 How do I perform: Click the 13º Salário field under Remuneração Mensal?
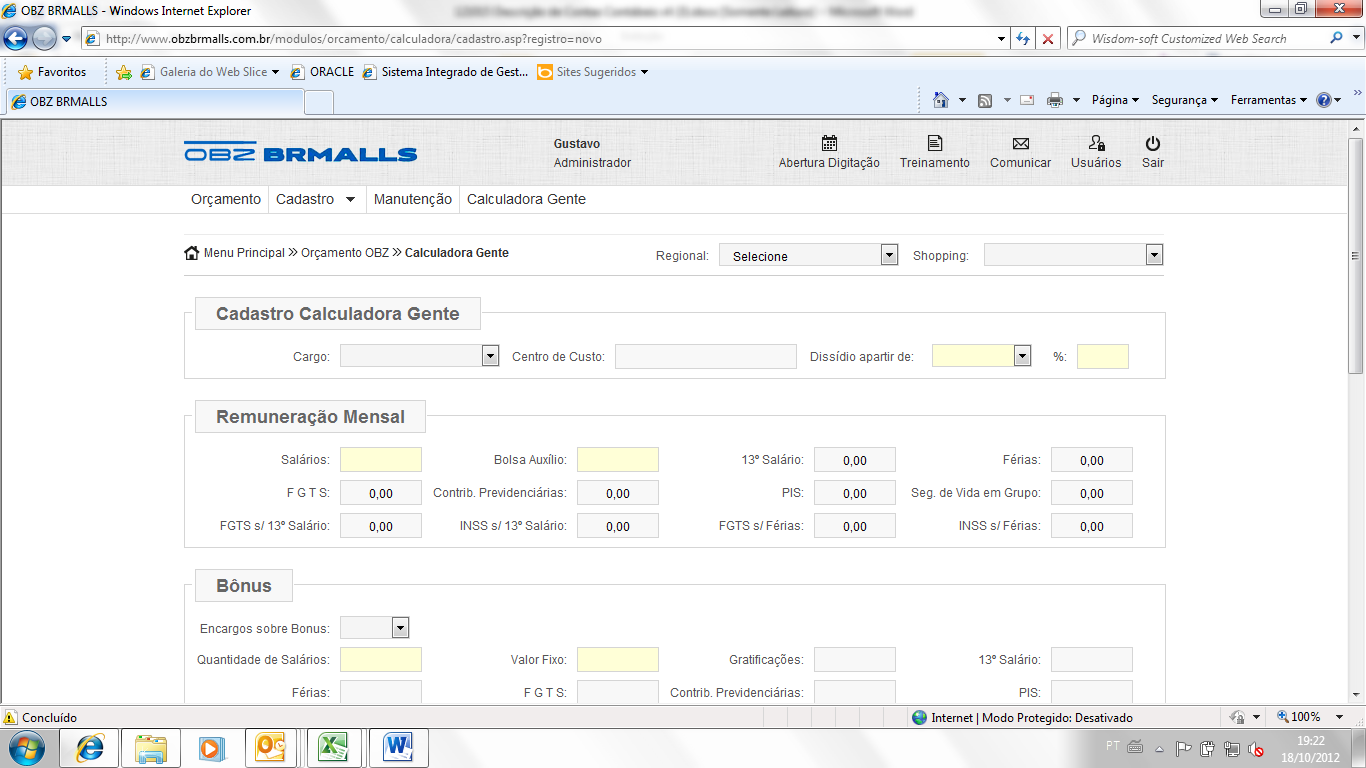click(x=855, y=460)
